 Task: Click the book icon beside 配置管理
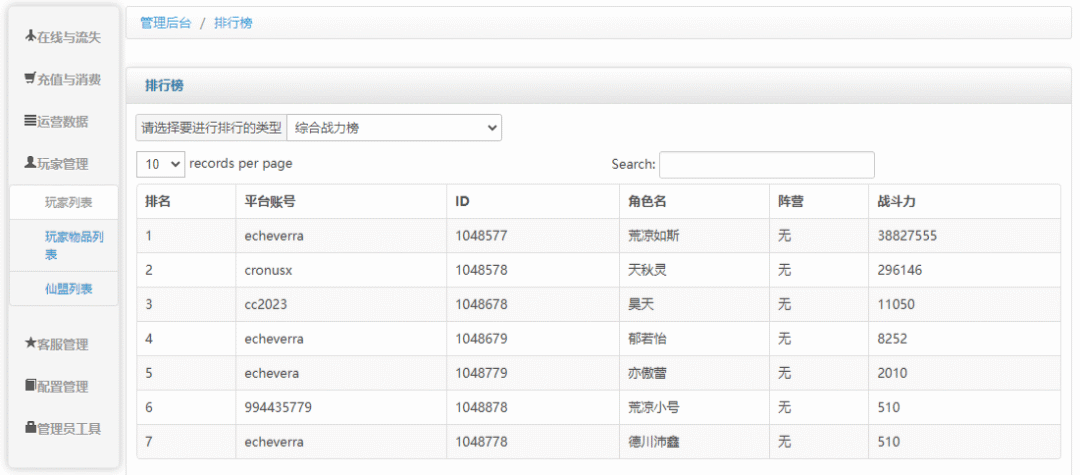pyautogui.click(x=30, y=385)
